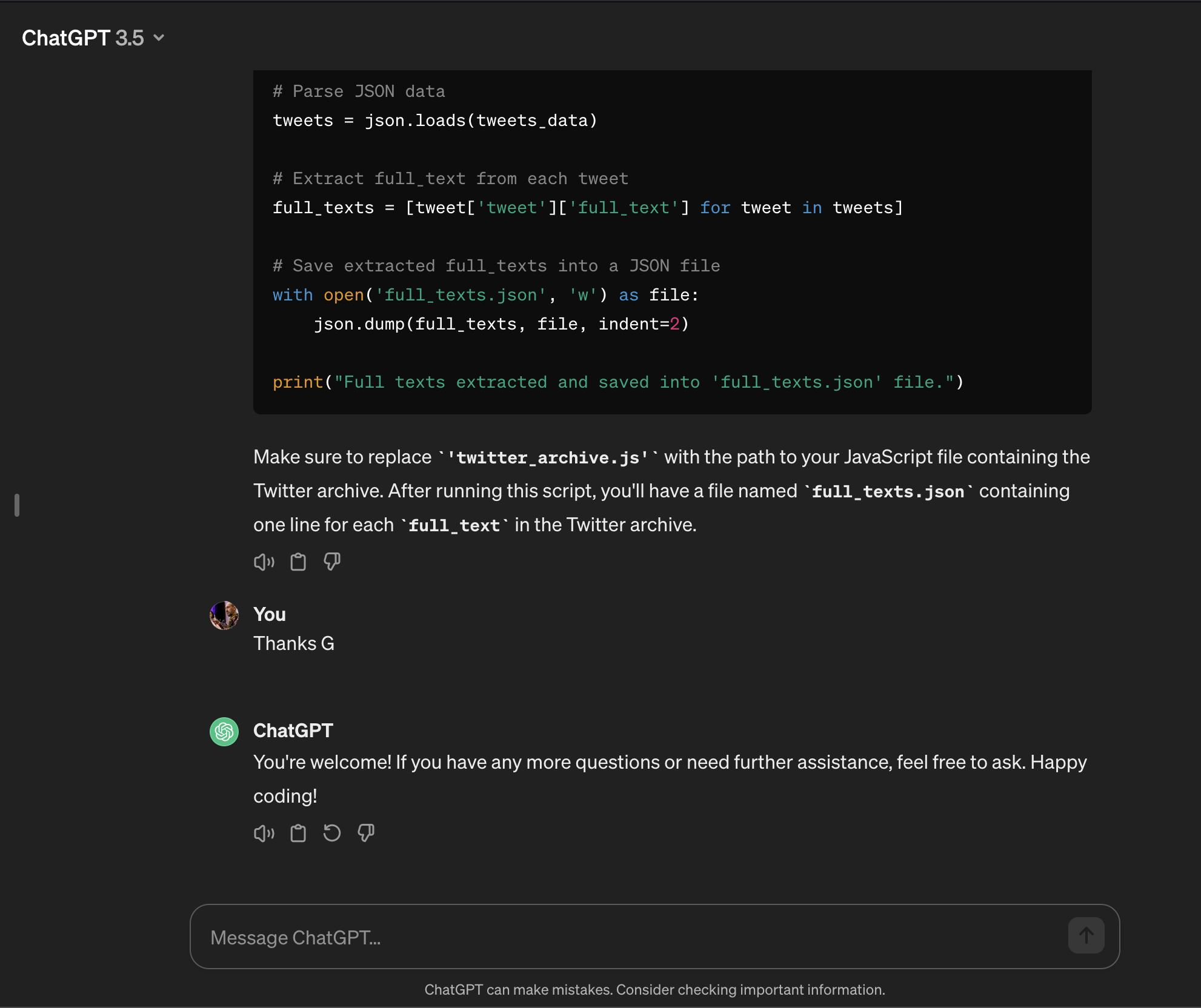Click the "Thanks G" user message
The image size is (1201, 1008).
coord(294,643)
